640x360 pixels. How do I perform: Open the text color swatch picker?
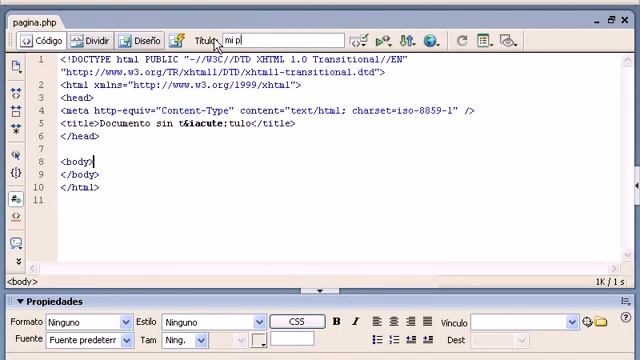[x=259, y=340]
